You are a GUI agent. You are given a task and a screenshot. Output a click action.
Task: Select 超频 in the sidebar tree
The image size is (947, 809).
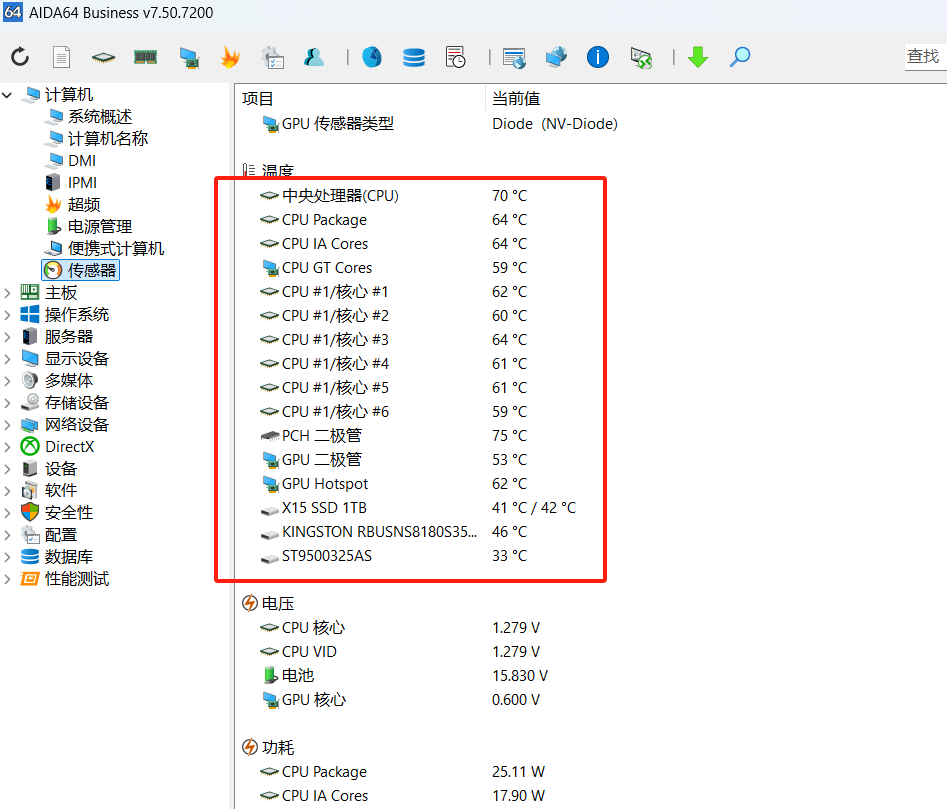84,205
